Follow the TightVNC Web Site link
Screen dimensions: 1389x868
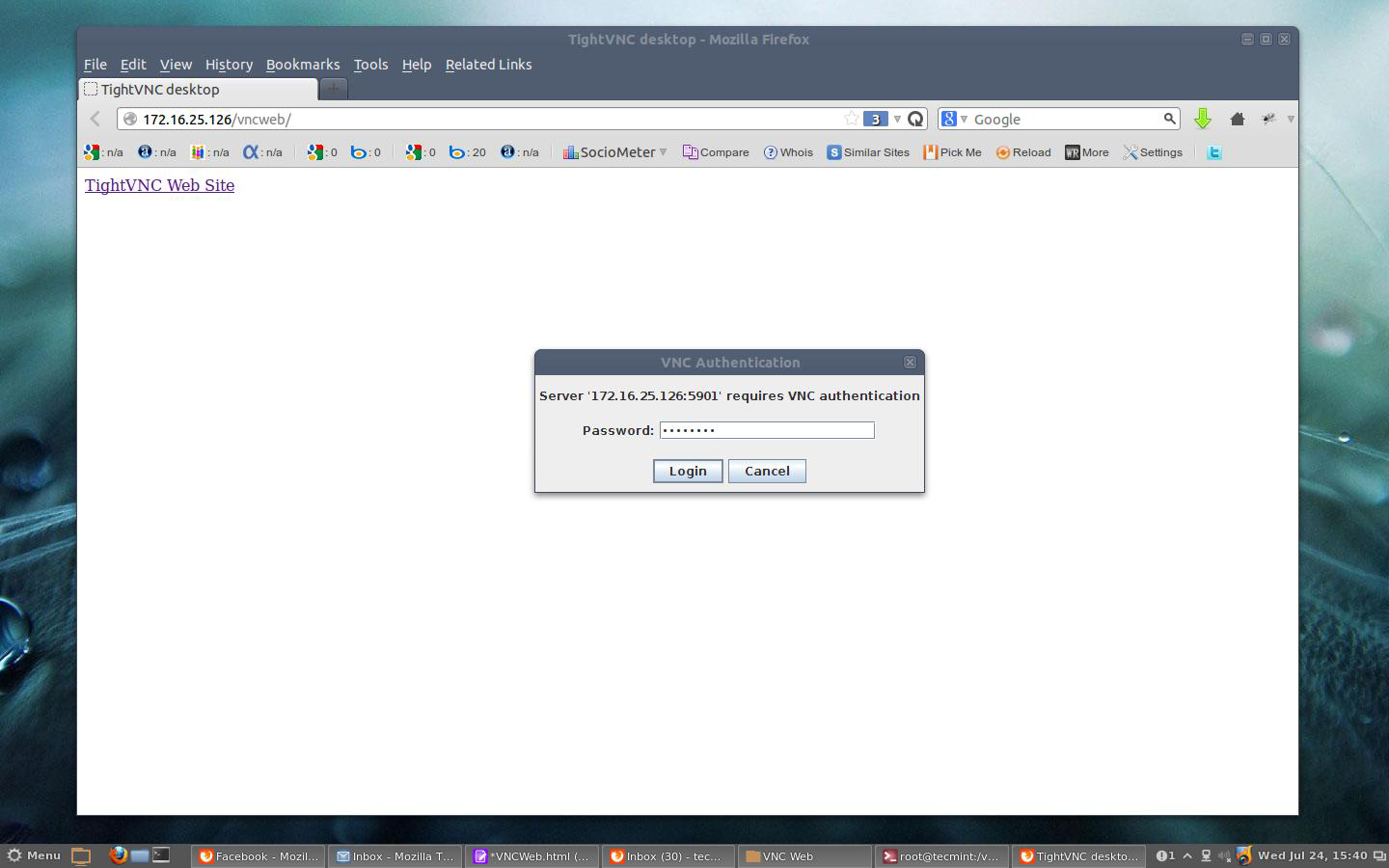159,185
